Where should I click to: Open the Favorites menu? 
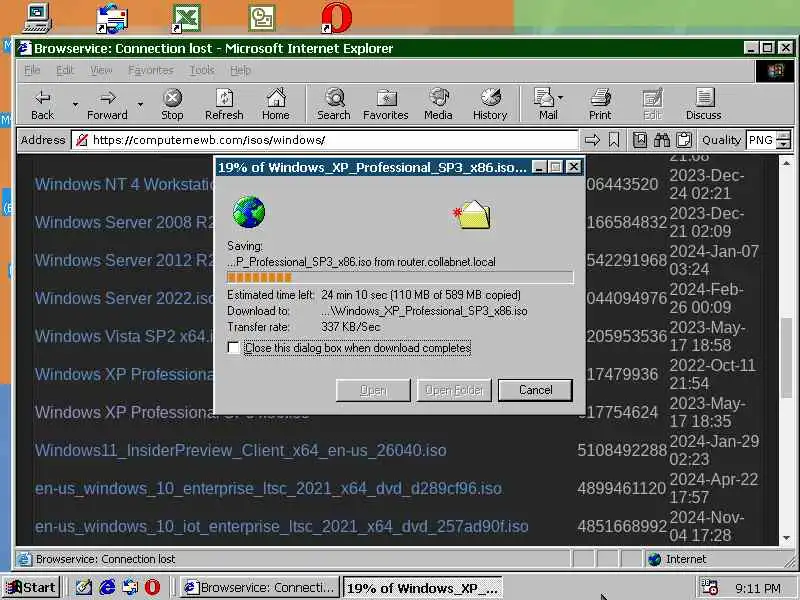[x=151, y=70]
